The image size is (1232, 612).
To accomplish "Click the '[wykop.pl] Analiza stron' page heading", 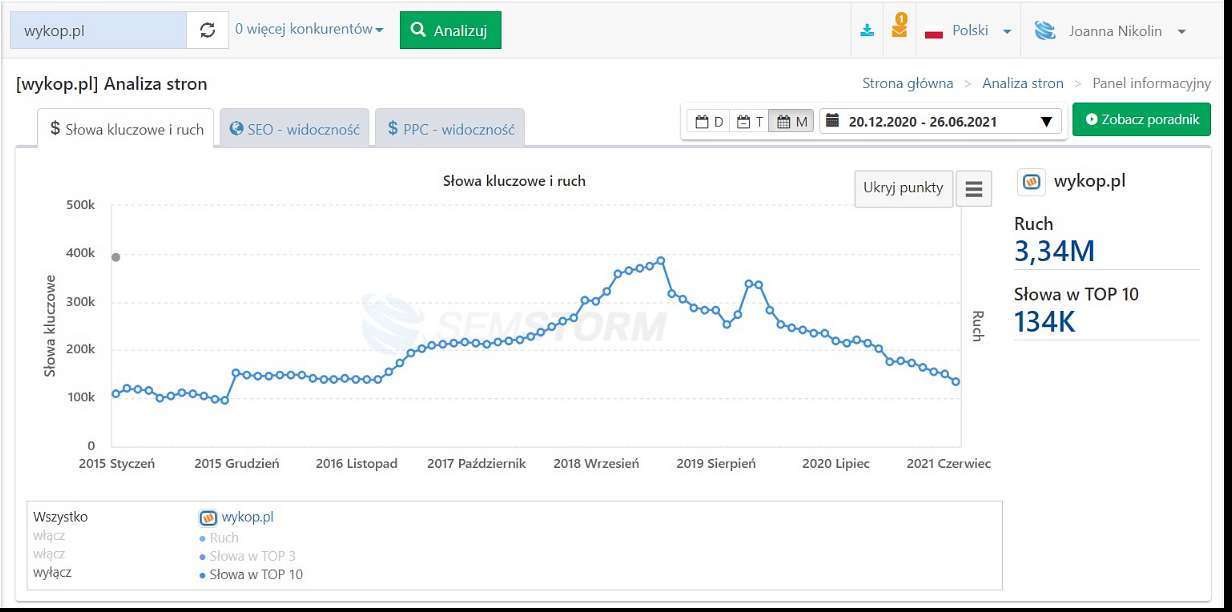I will pyautogui.click(x=112, y=84).
